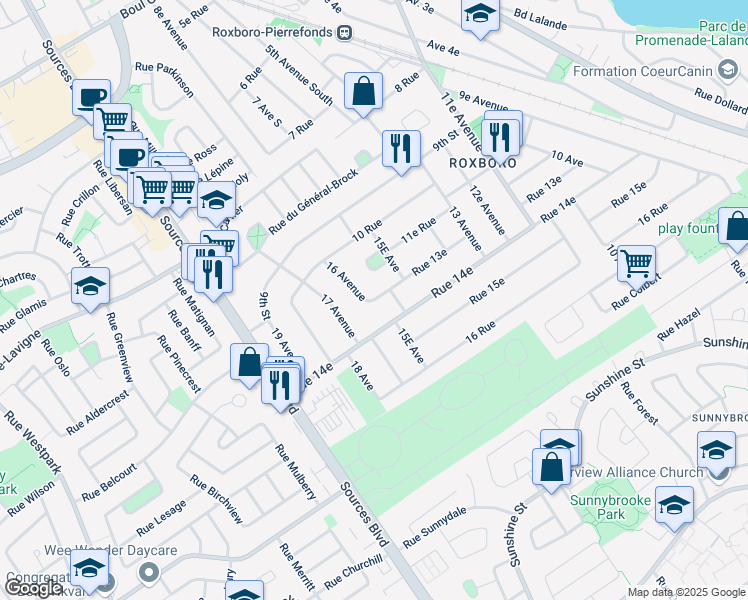This screenshot has height=600, width=748.
Task: Click the play fountain label
Action: click(x=688, y=228)
